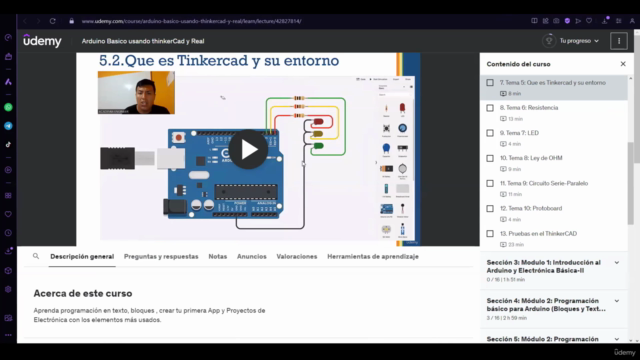Open WhatsApp from the sidebar
Screen dimensions: 640x360
click(x=8, y=107)
